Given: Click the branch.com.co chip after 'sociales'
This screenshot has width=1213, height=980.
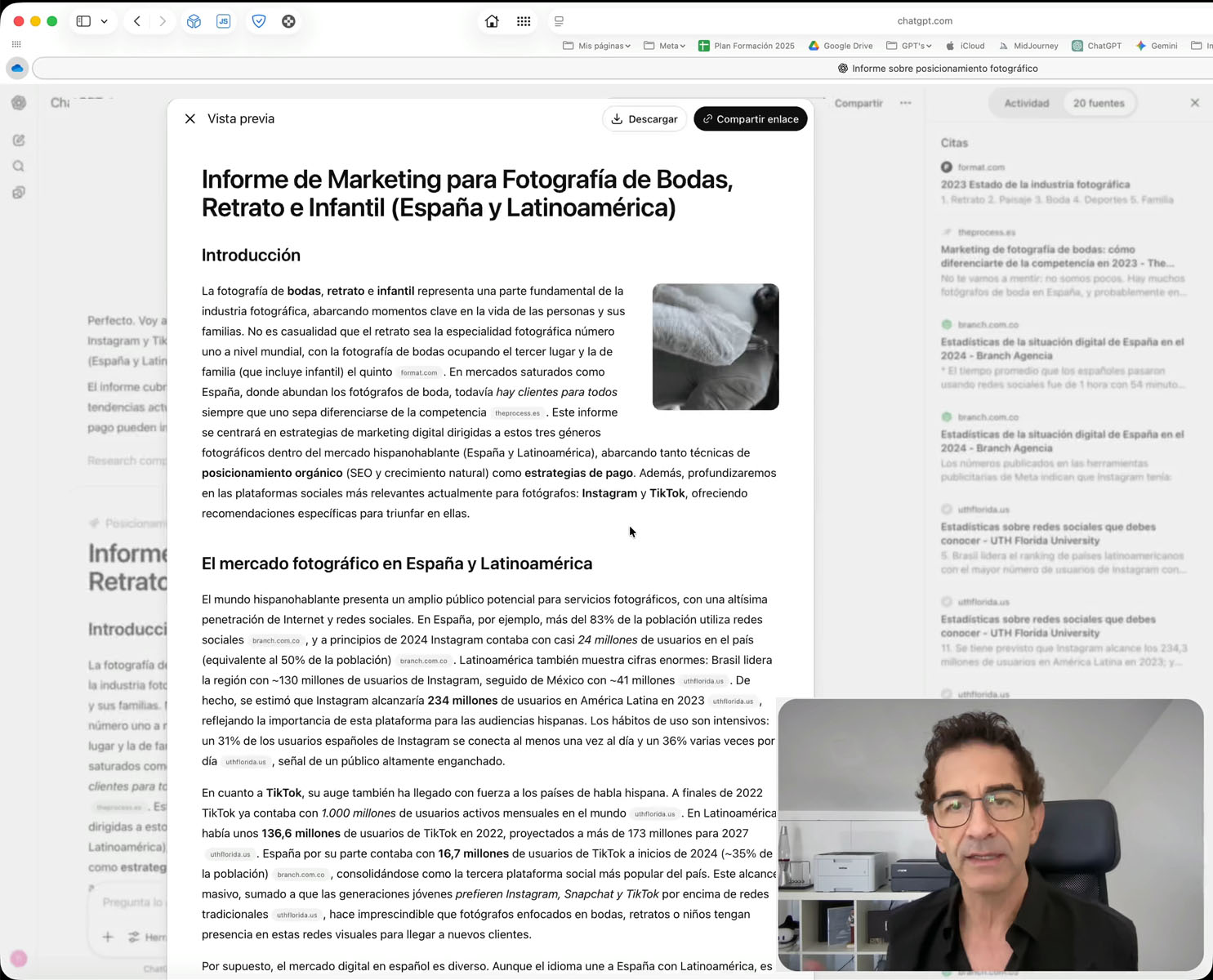Looking at the screenshot, I should tap(276, 641).
